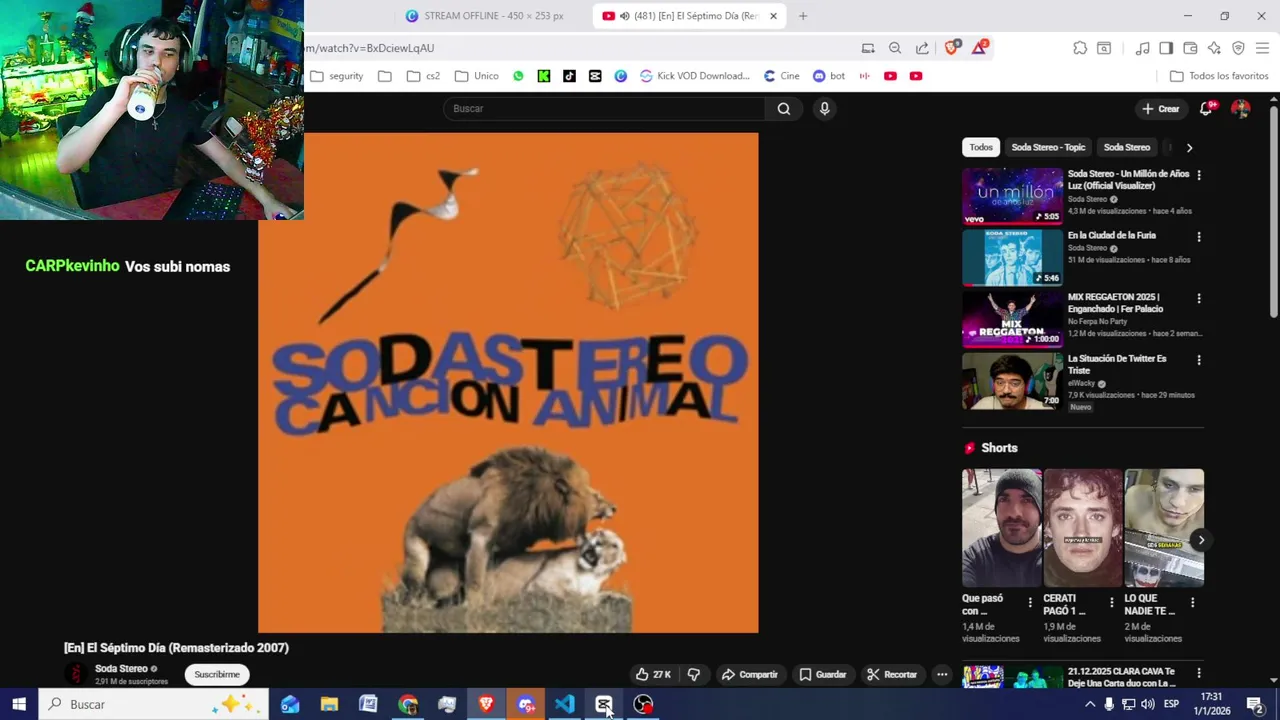Image resolution: width=1280 pixels, height=720 pixels.
Task: Click the Suscribirme button
Action: click(x=217, y=675)
